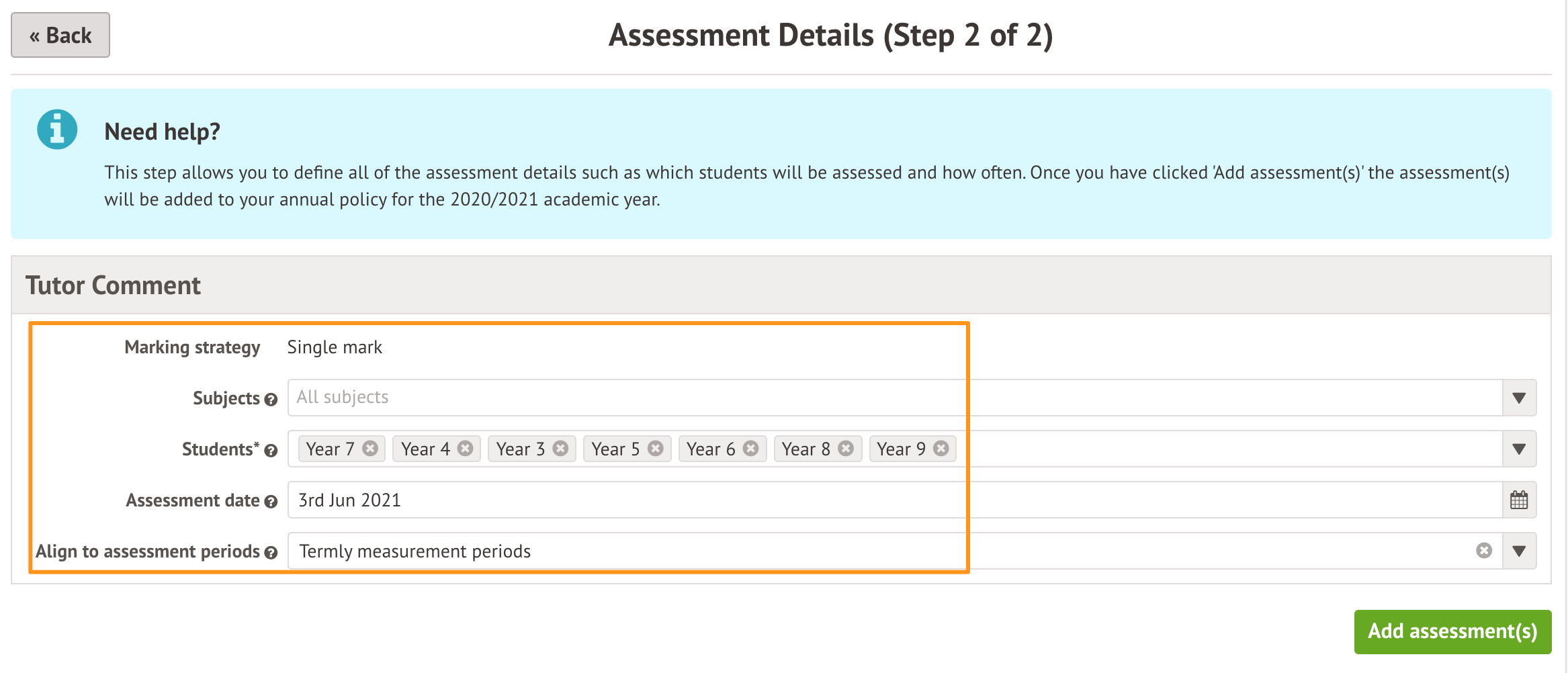Go back with the Back button

[x=60, y=35]
